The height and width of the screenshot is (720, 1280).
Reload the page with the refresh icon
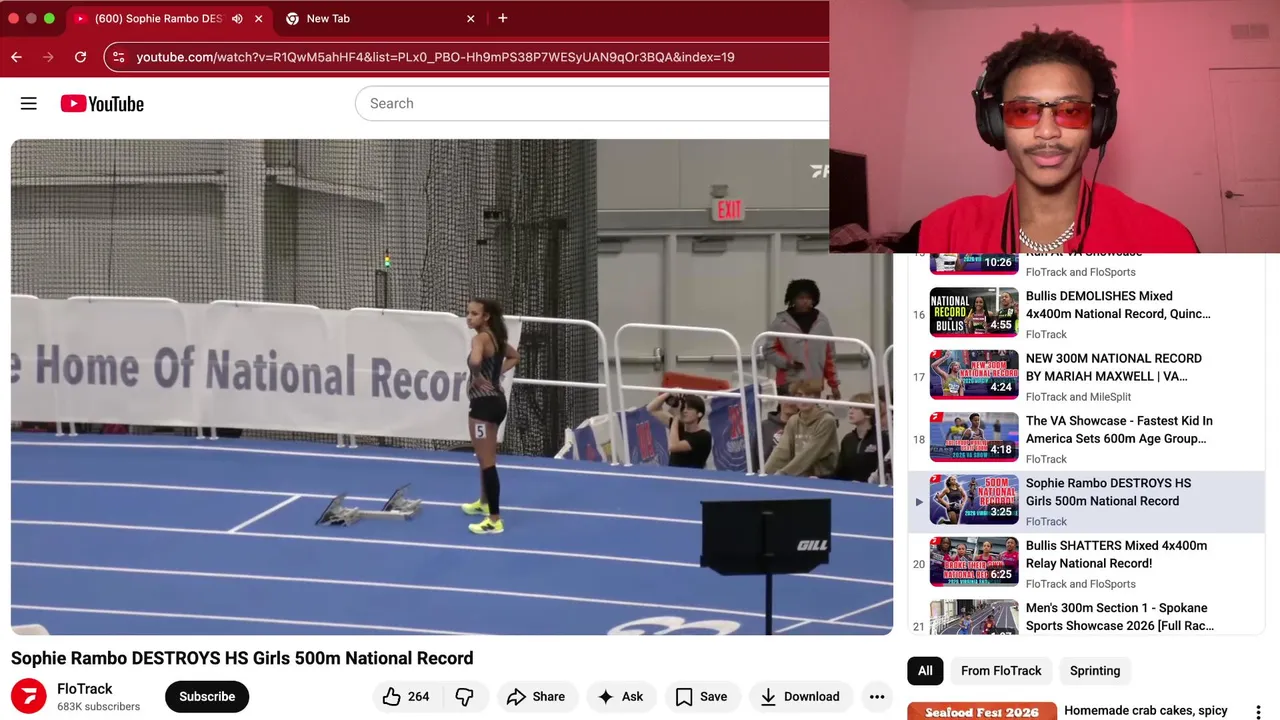(x=80, y=57)
